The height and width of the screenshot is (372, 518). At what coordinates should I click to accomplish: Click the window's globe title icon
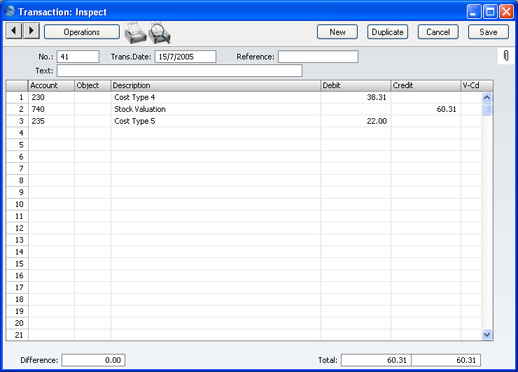pos(10,11)
